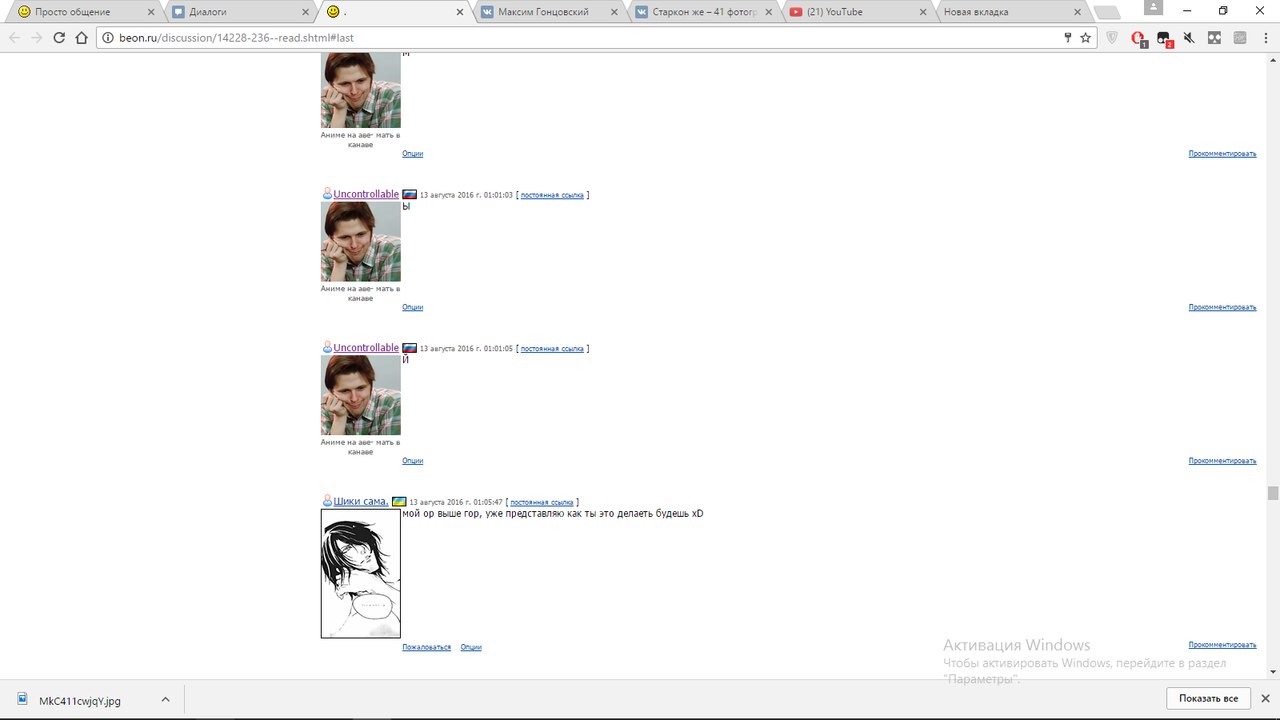1280x720 pixels.
Task: Open the muted speaker extension icon
Action: [1189, 38]
